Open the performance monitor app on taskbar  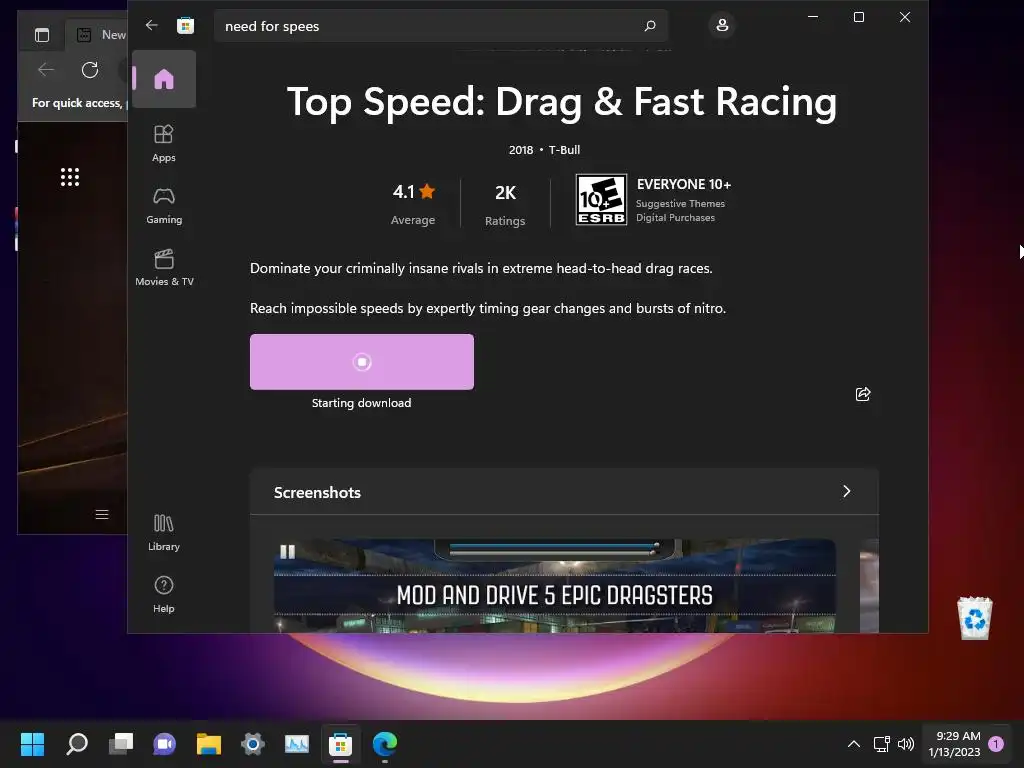(x=296, y=743)
